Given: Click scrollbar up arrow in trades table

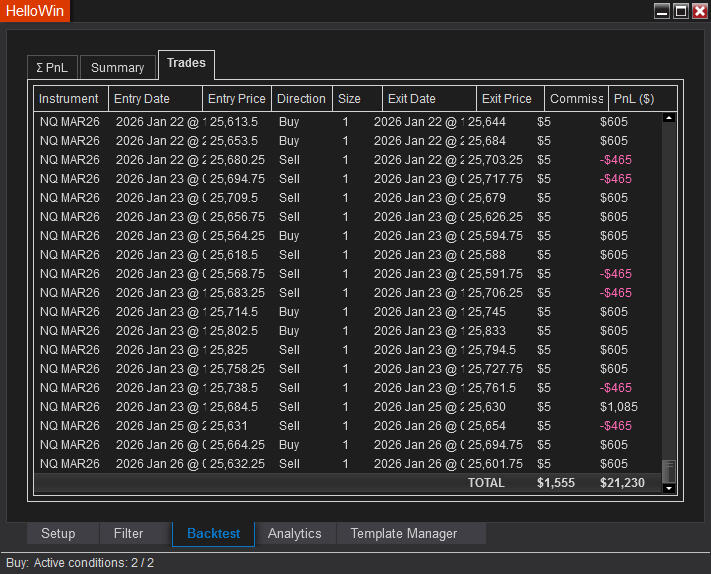Looking at the screenshot, I should tap(669, 117).
